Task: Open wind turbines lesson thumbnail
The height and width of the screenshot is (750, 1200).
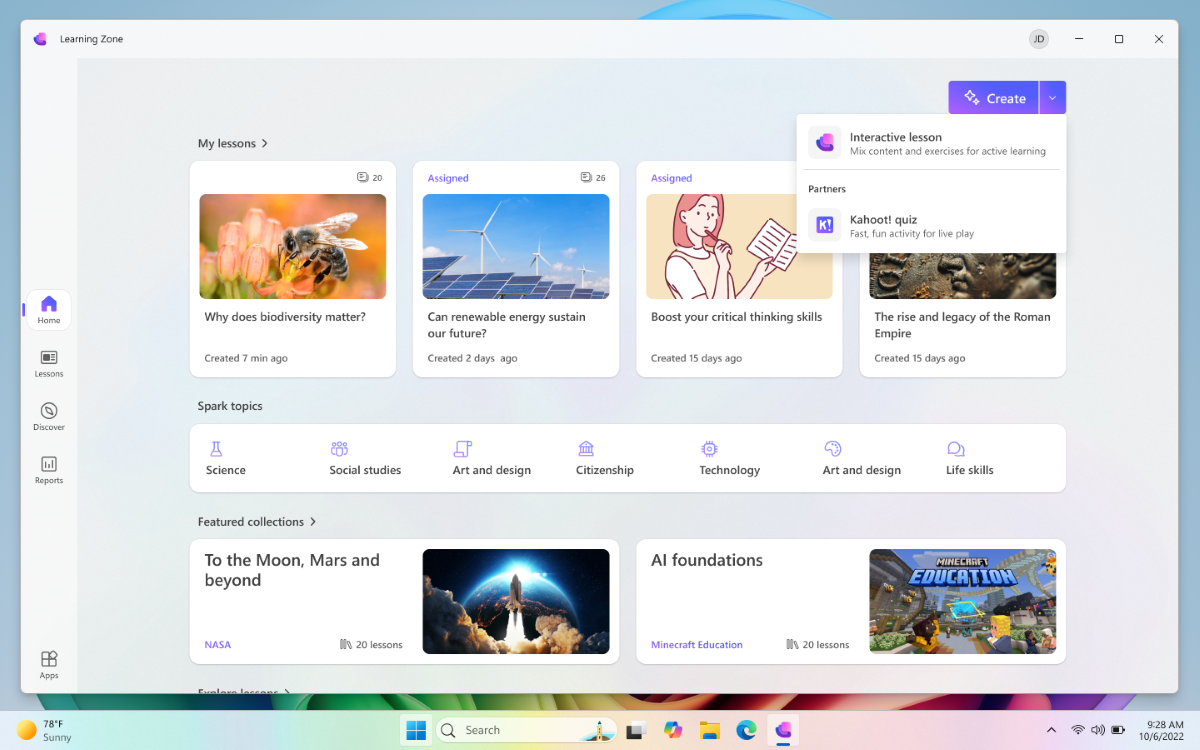Action: 516,246
